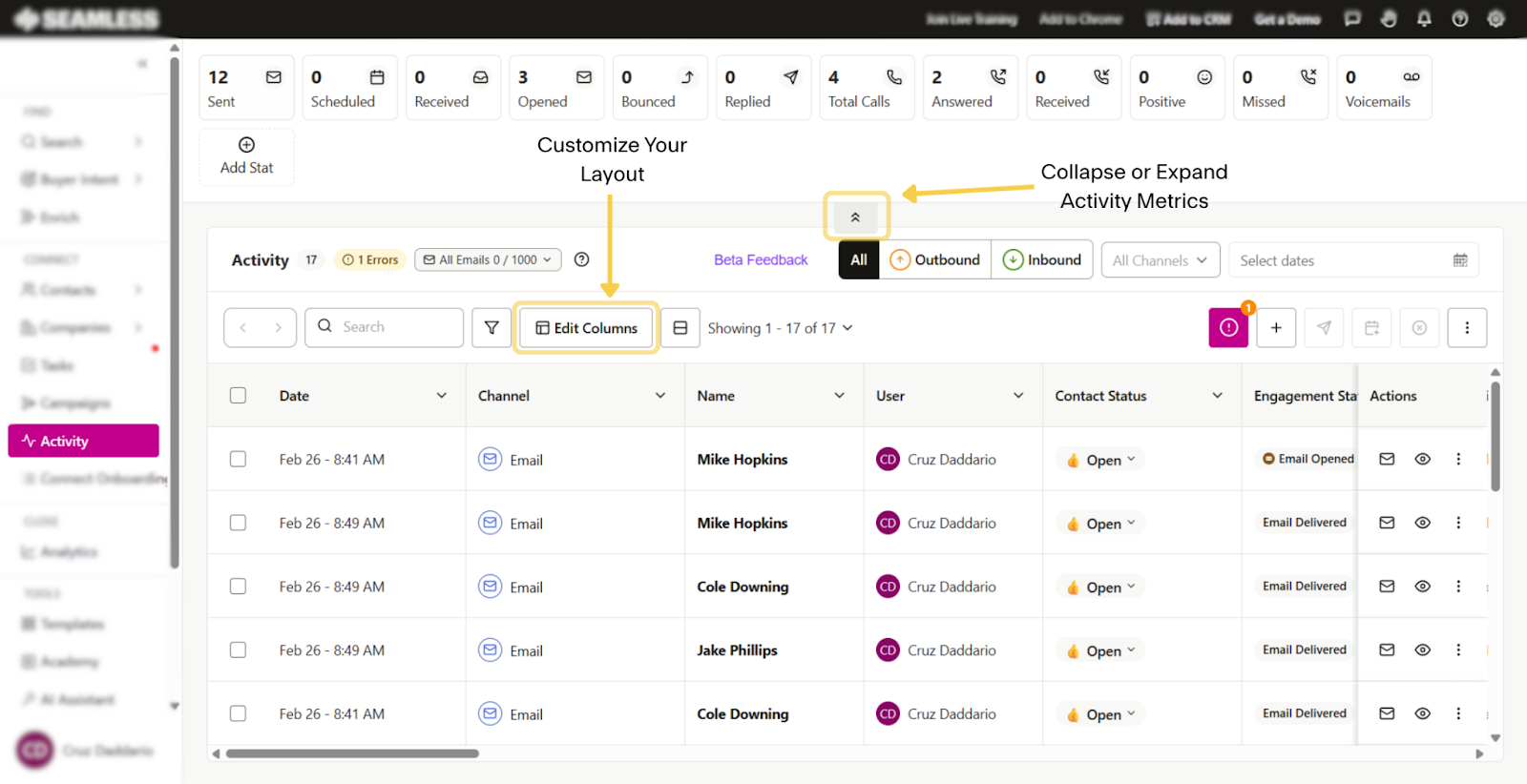
Task: Click the Select dates input
Action: tap(1353, 260)
